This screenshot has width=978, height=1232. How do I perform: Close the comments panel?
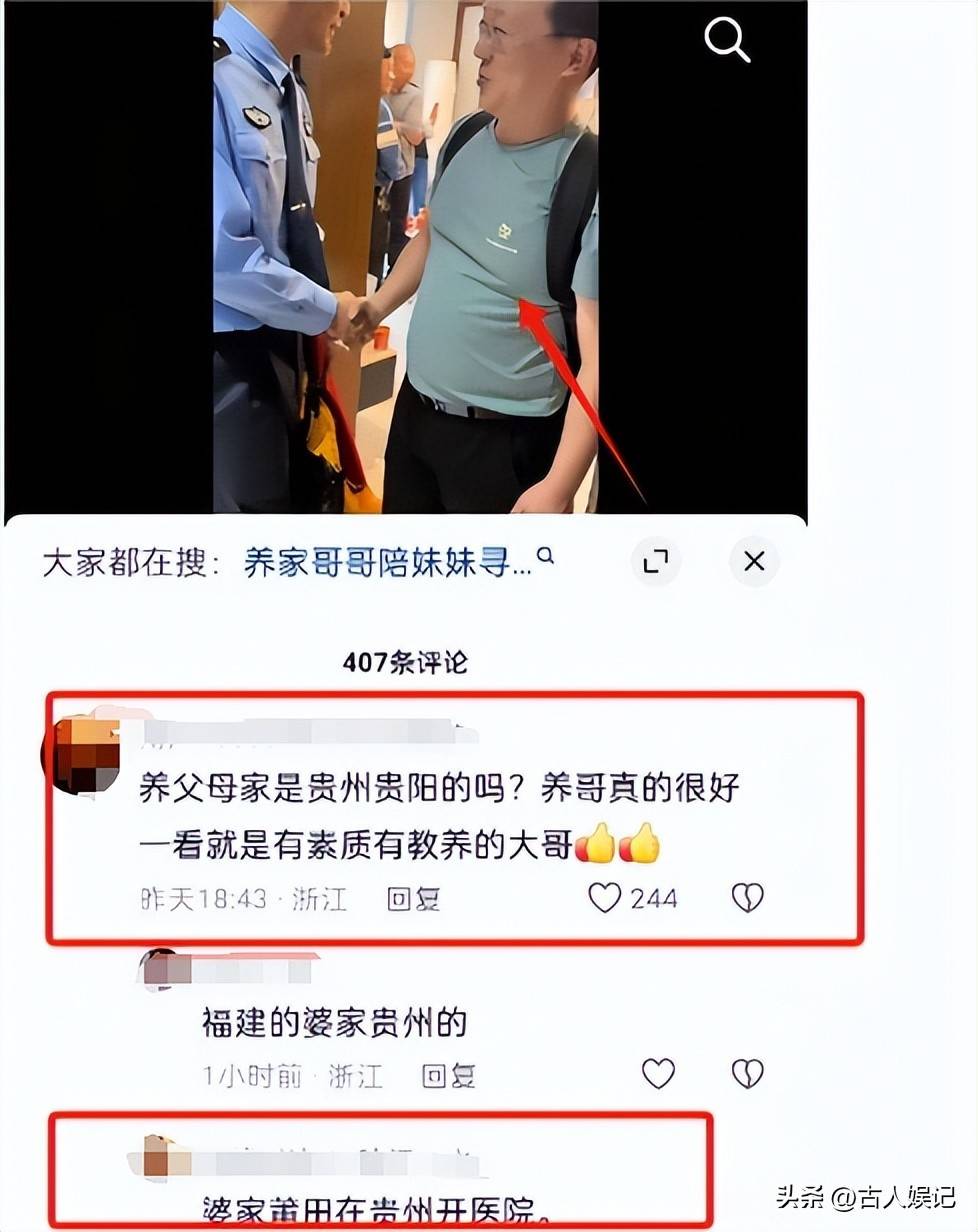(x=754, y=562)
